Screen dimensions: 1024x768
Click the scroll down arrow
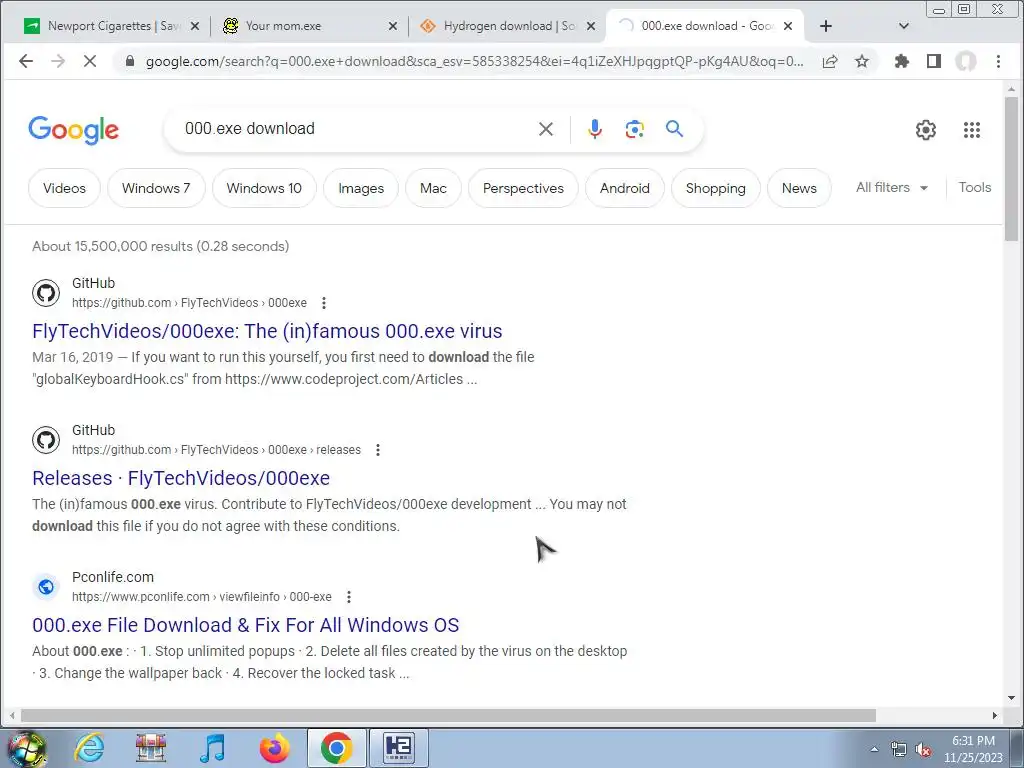[x=1012, y=698]
